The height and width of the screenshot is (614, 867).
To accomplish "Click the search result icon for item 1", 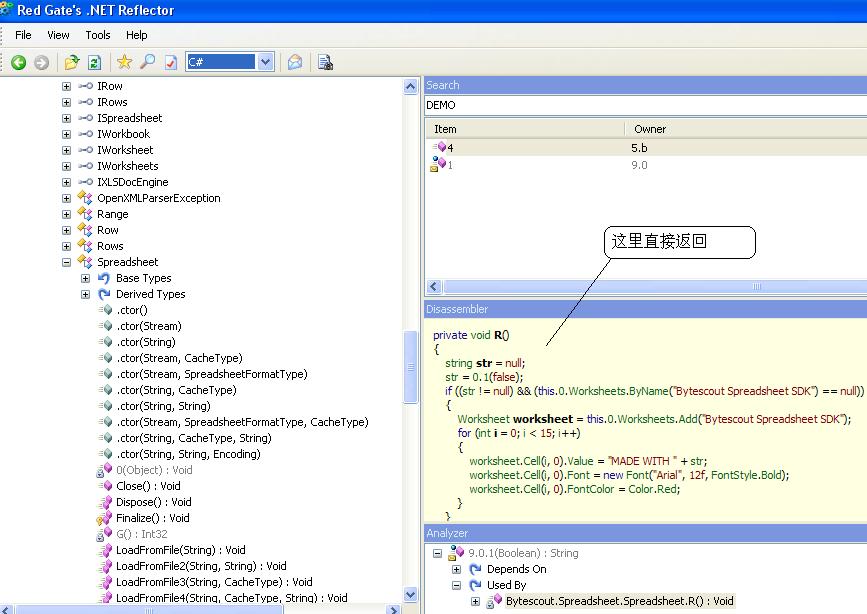I will 438,164.
